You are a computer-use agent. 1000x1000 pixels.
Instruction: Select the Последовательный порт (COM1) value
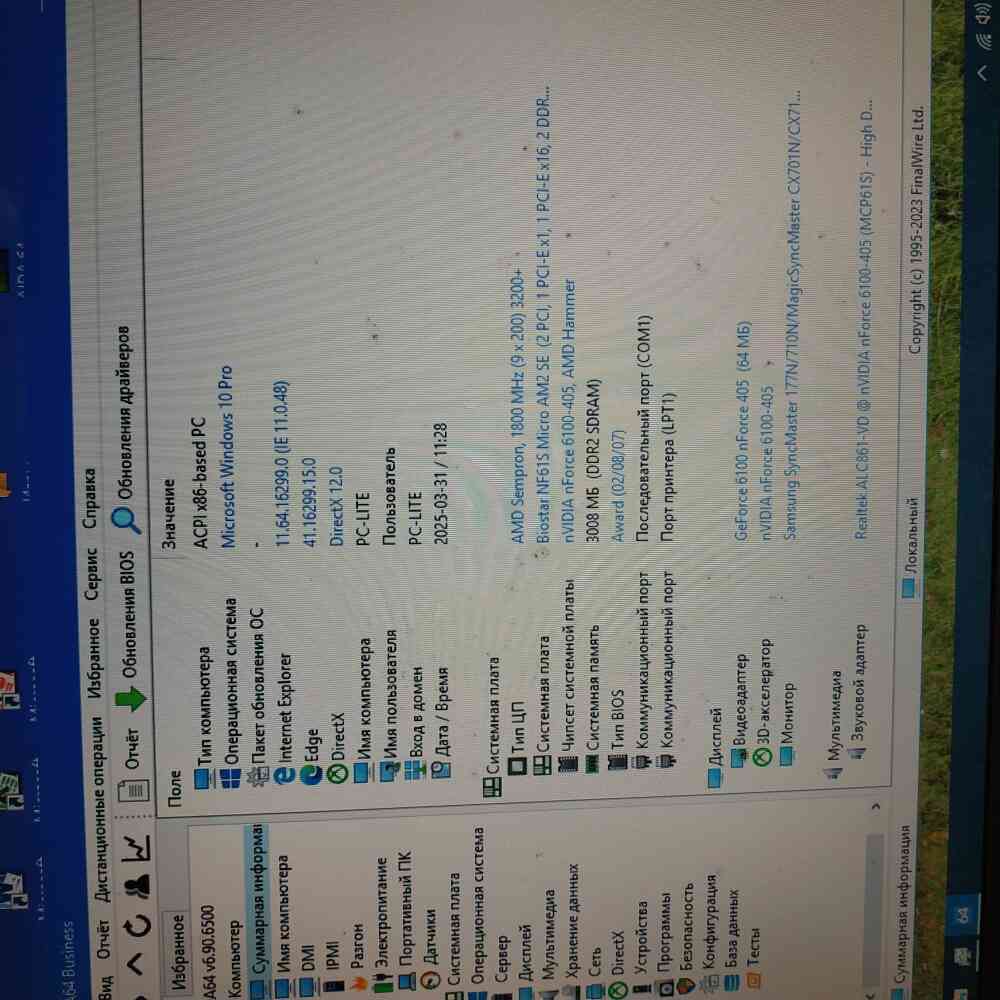(x=643, y=427)
